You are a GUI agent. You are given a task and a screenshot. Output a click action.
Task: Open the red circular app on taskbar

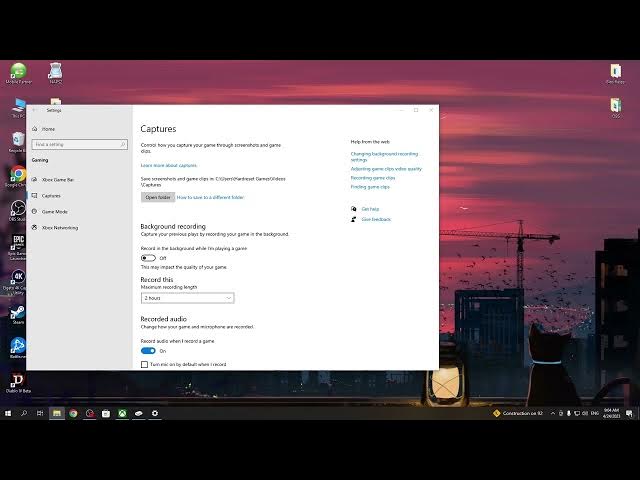89,413
